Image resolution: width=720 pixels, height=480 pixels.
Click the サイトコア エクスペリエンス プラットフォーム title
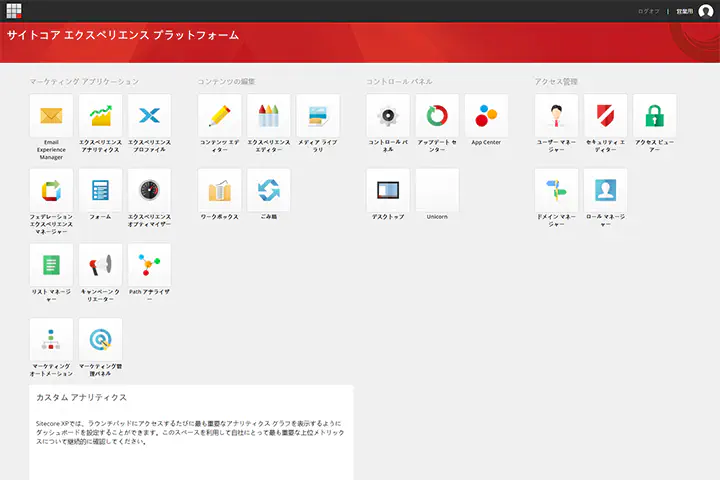[x=123, y=35]
